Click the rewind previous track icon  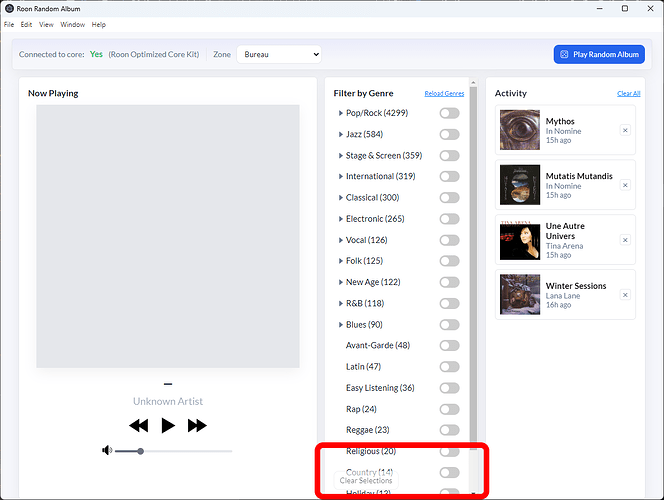pyautogui.click(x=139, y=425)
